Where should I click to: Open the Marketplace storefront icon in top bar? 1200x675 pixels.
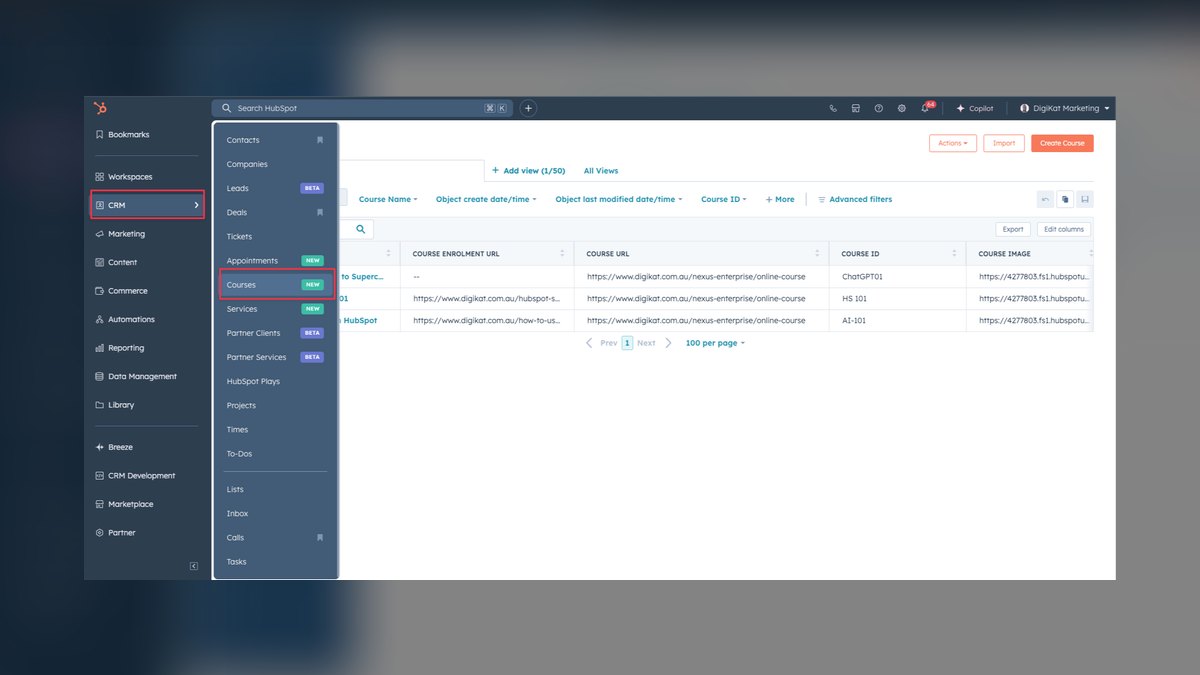click(x=856, y=108)
